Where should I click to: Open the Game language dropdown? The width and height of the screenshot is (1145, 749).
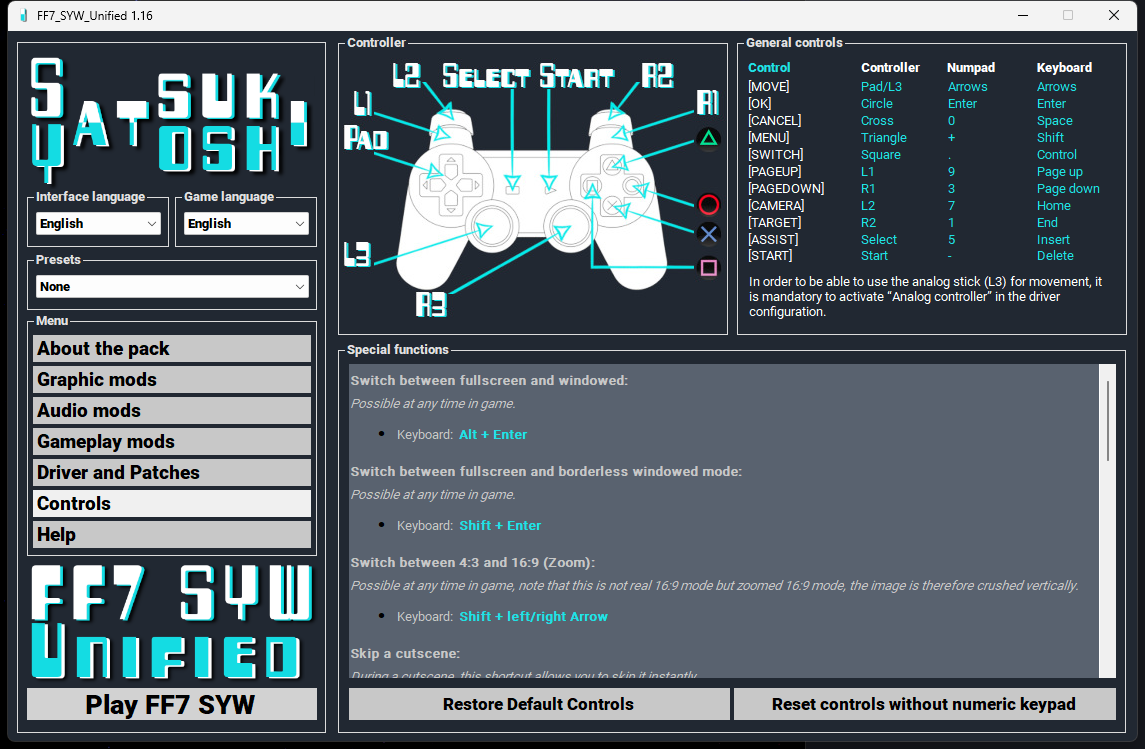click(x=246, y=223)
